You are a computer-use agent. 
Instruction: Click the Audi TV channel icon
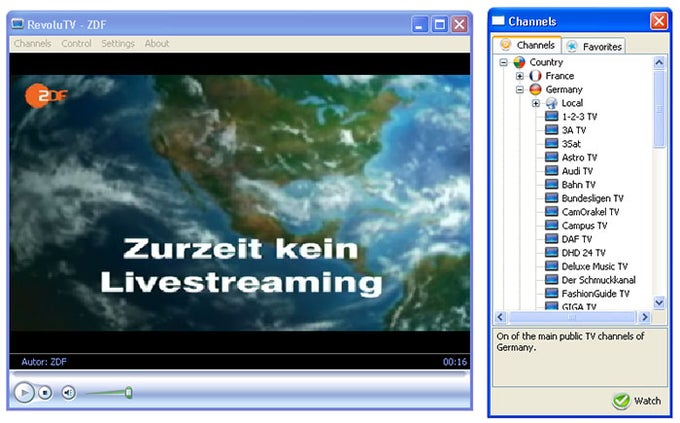tap(551, 171)
